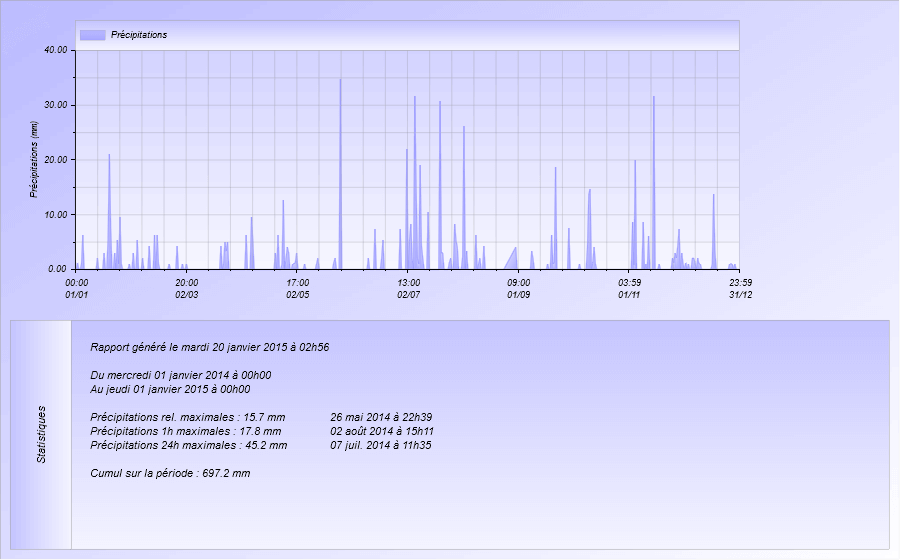Select the 13:00 02/07 x-axis marker
This screenshot has width=900, height=560.
(x=408, y=289)
